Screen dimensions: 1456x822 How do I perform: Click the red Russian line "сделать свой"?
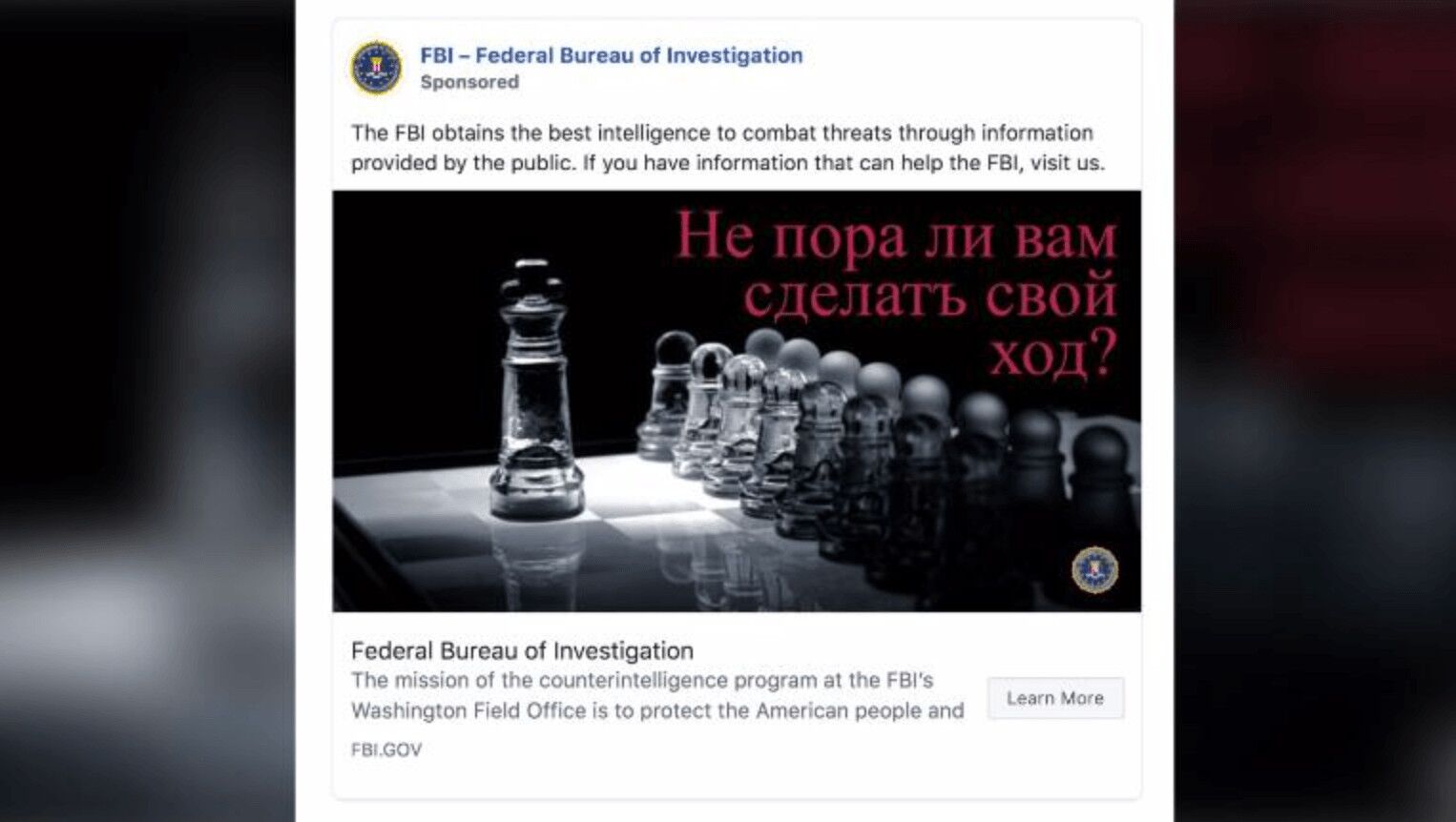929,296
